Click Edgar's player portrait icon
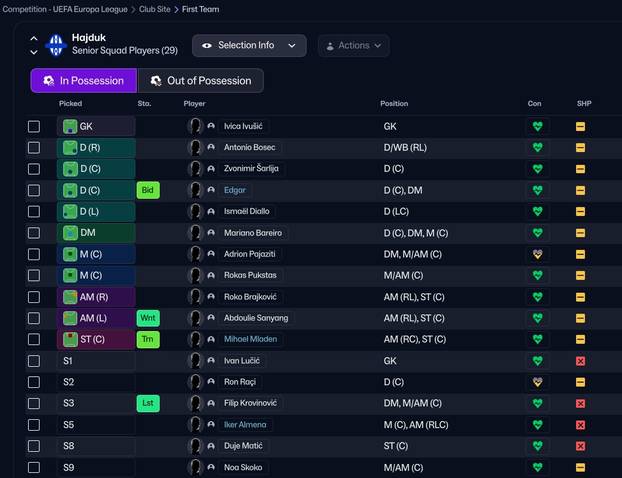 coord(196,190)
